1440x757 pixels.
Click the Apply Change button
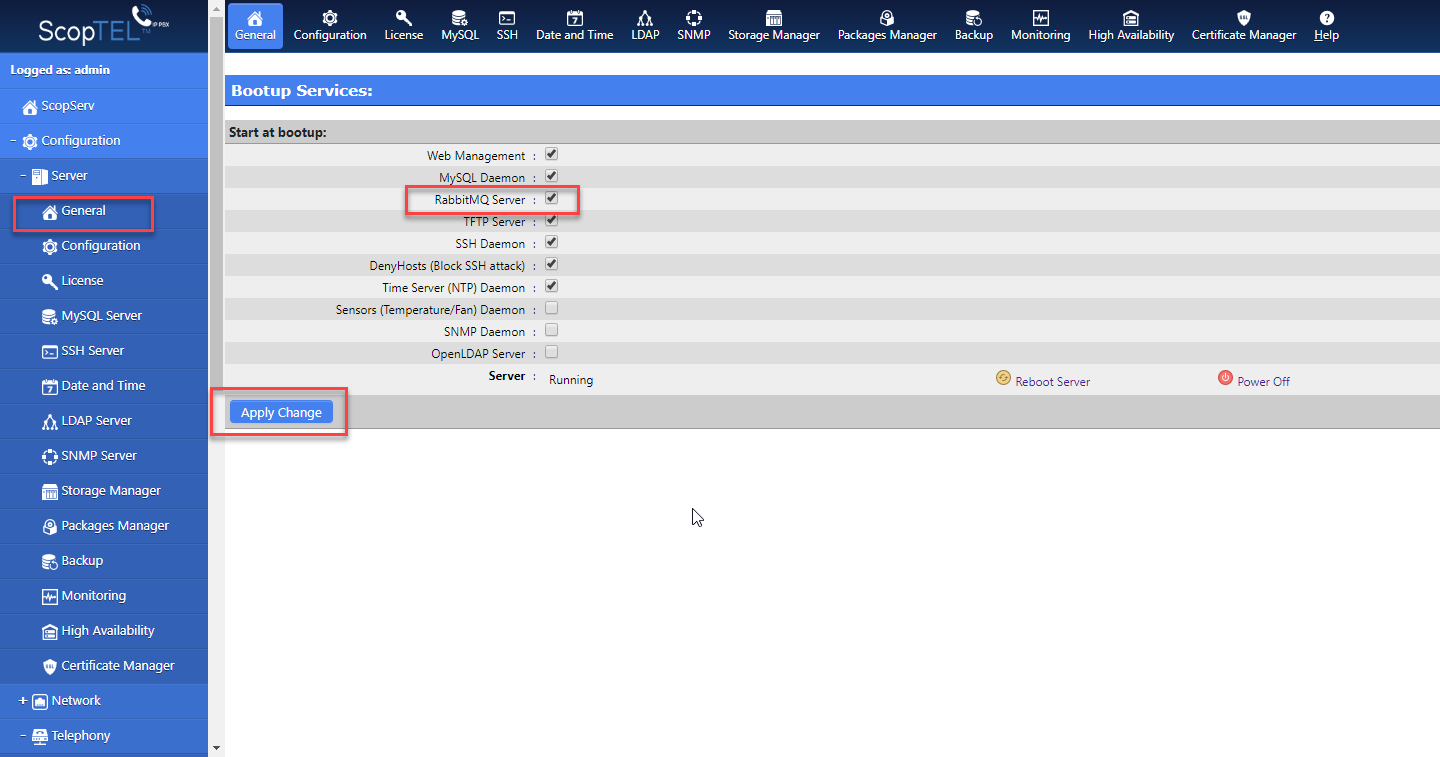point(281,412)
